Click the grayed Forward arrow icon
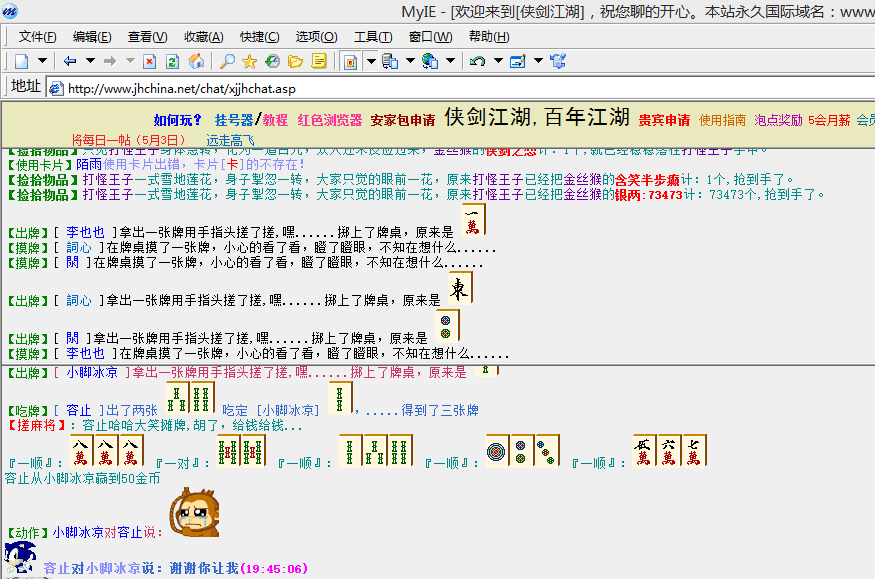 [x=110, y=61]
